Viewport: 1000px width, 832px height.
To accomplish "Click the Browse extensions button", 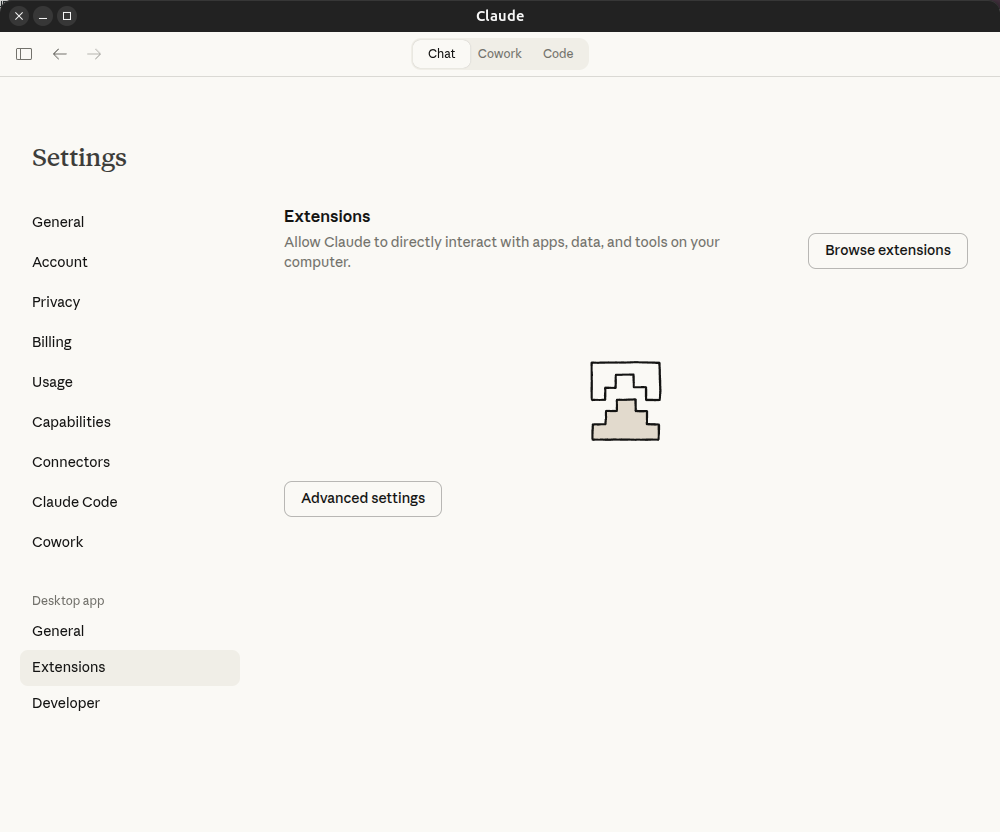I will 887,250.
